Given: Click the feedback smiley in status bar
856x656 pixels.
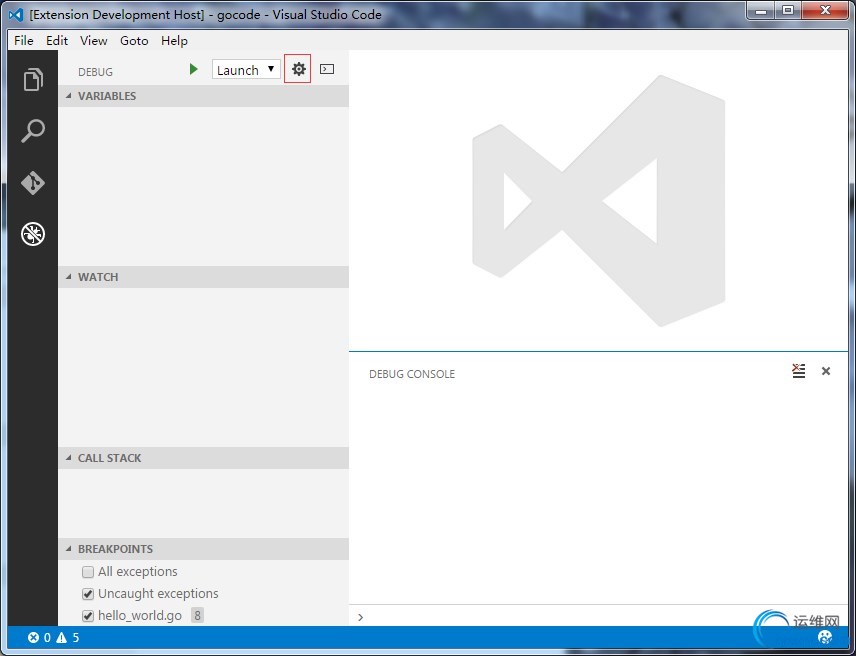Looking at the screenshot, I should click(x=825, y=637).
